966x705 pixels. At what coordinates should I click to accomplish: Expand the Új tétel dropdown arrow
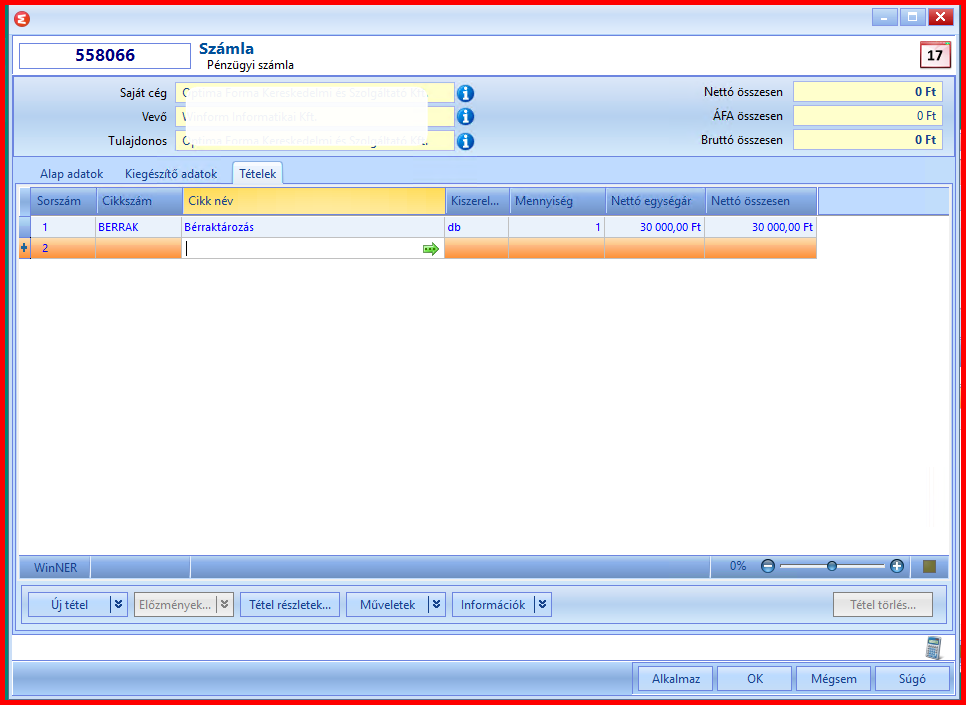119,605
